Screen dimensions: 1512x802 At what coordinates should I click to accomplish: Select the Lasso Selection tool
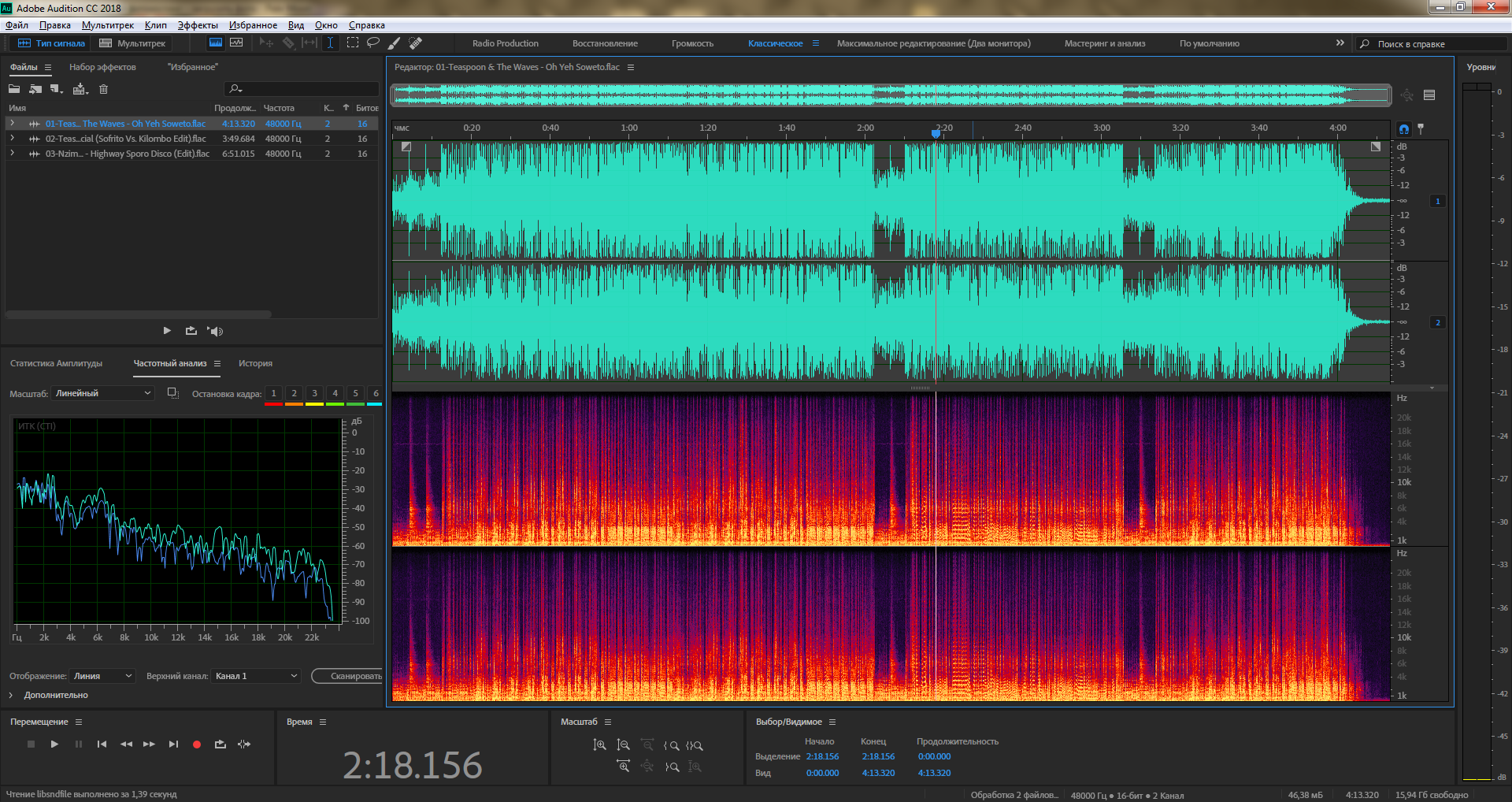(373, 43)
